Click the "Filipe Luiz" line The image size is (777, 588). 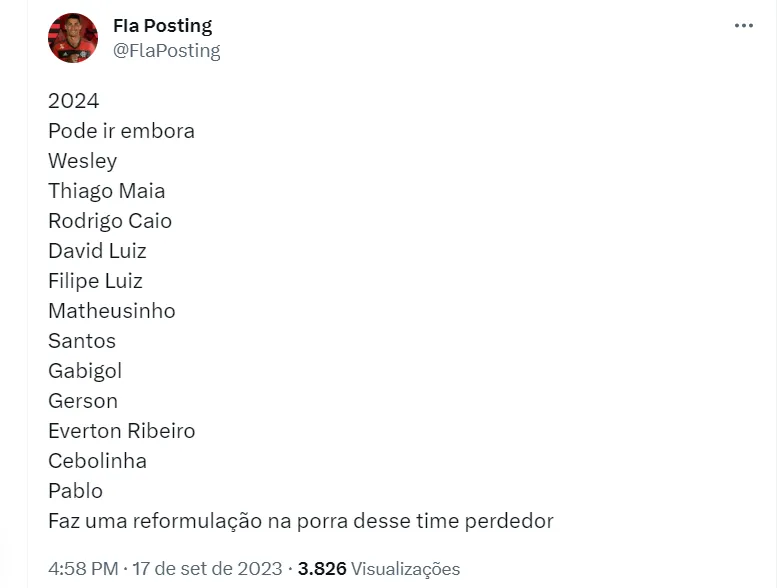[x=95, y=281]
